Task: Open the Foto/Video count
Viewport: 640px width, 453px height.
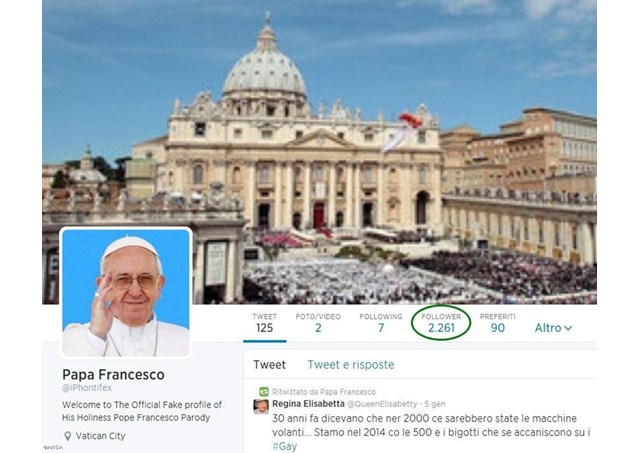Action: (318, 323)
